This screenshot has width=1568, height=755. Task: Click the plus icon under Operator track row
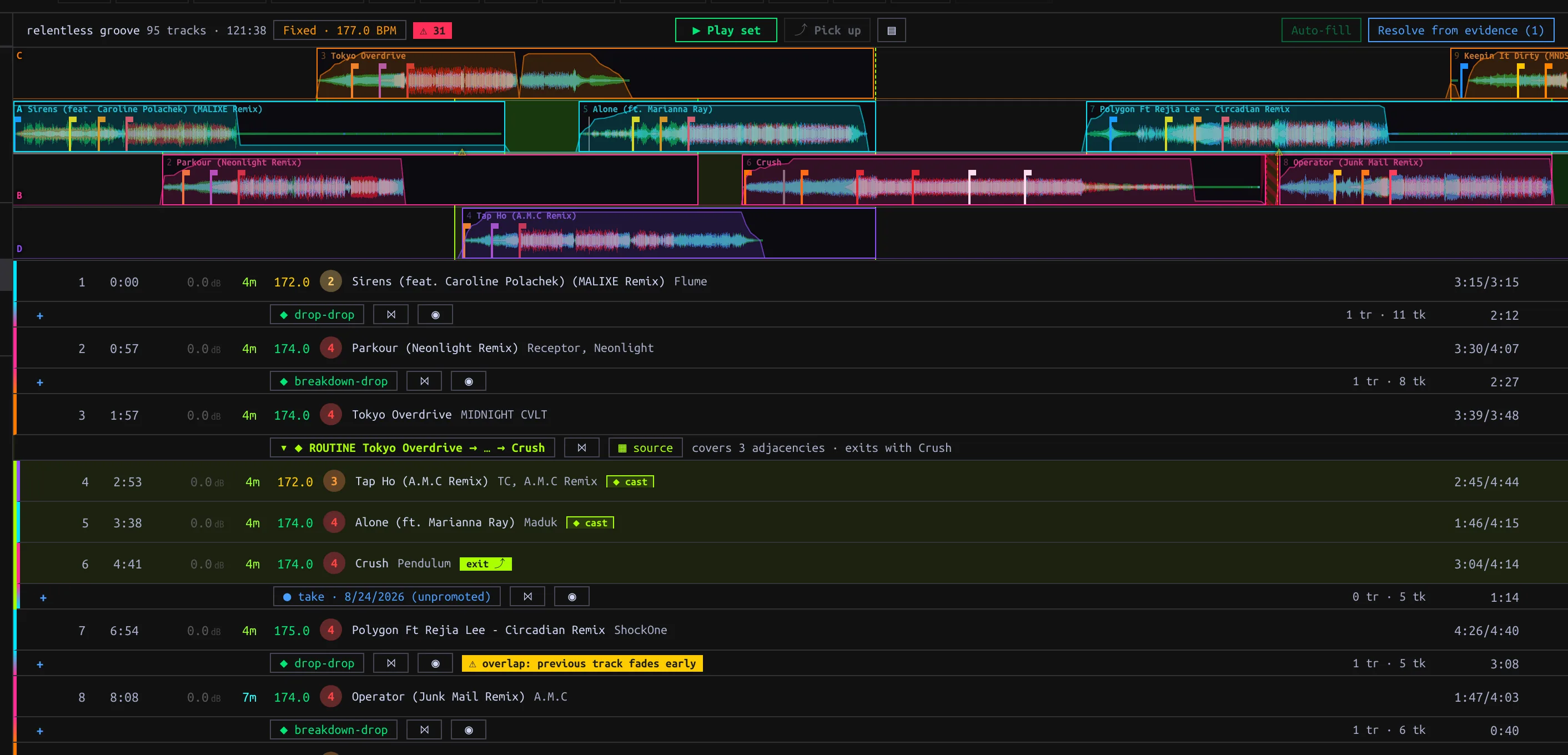[39, 730]
